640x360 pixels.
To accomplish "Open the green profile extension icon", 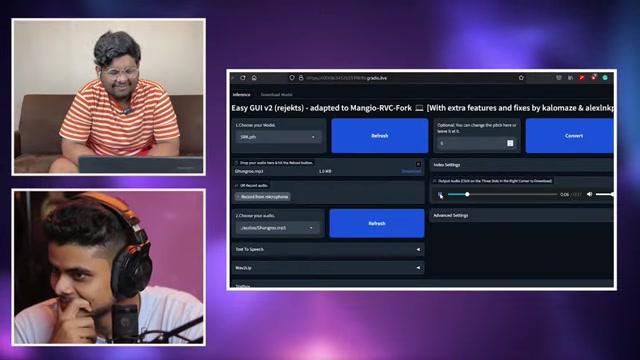I will pos(605,78).
